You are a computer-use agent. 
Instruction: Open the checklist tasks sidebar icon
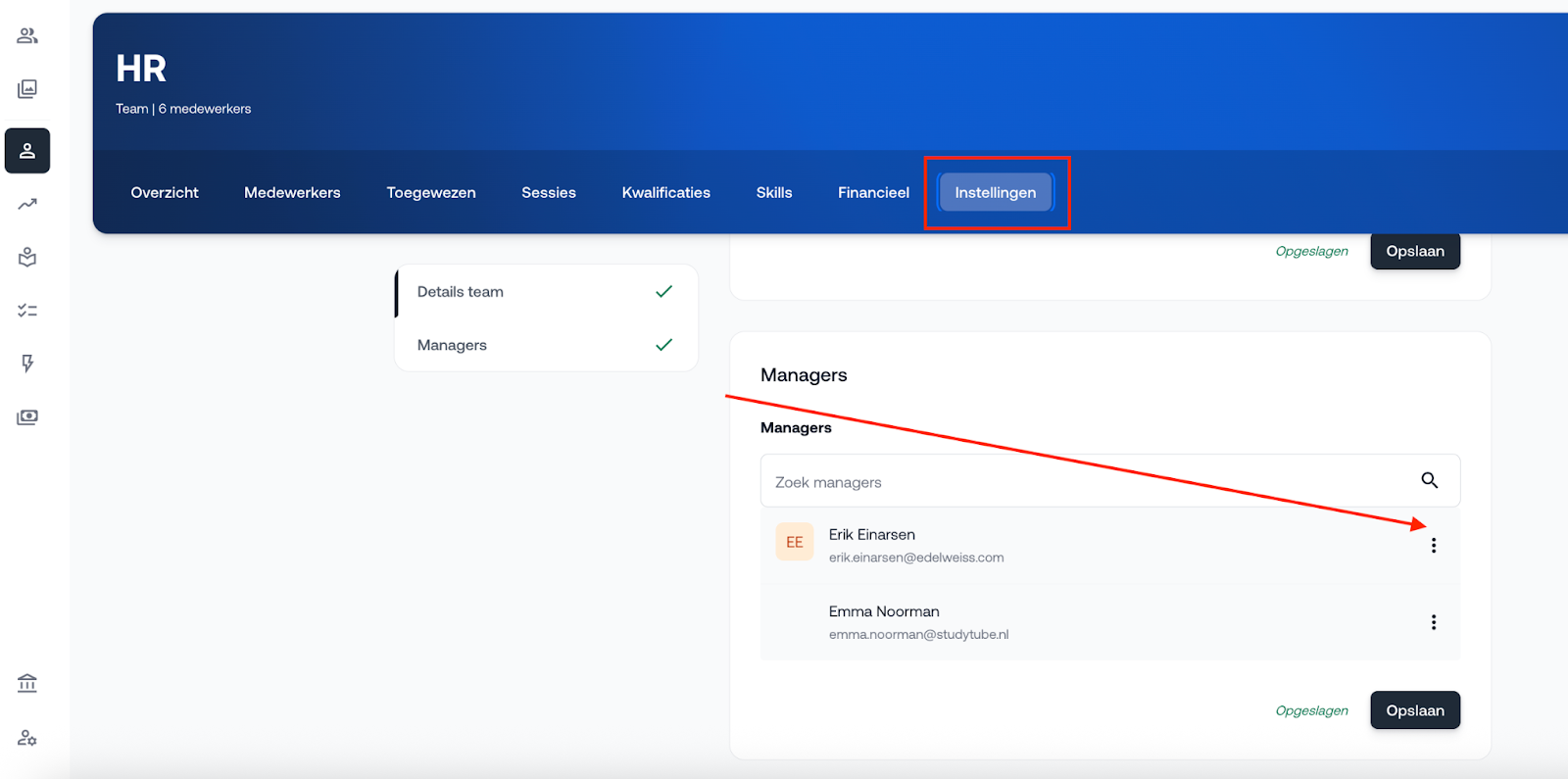point(27,311)
